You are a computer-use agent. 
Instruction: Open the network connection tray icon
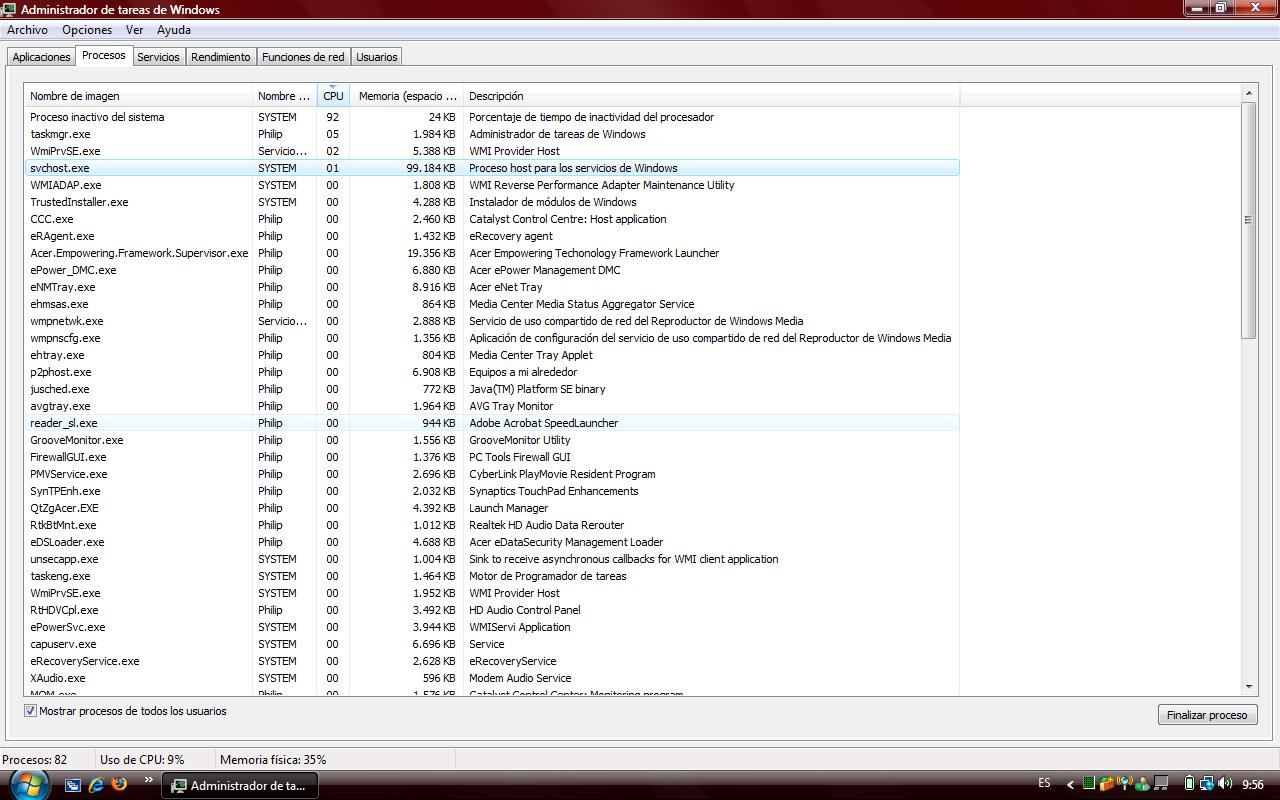[1206, 784]
